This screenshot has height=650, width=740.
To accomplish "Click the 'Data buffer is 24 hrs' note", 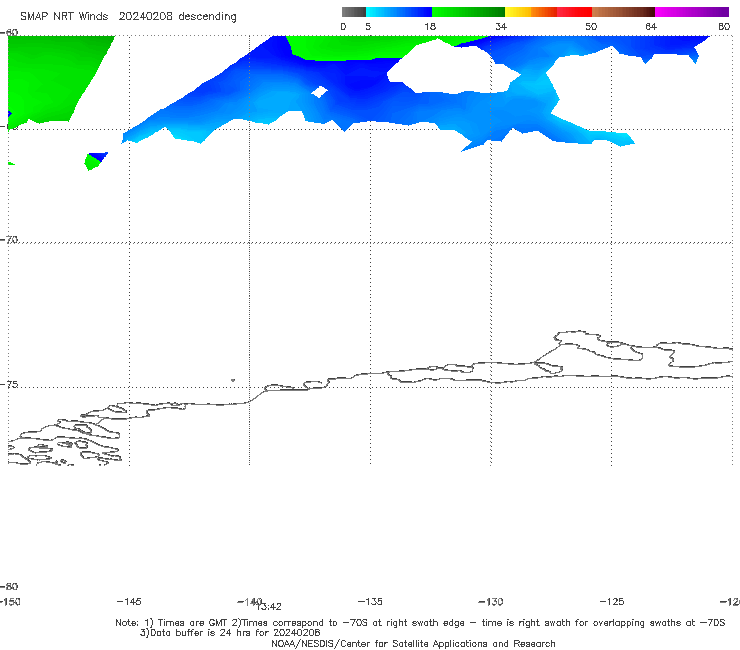I will click(230, 633).
